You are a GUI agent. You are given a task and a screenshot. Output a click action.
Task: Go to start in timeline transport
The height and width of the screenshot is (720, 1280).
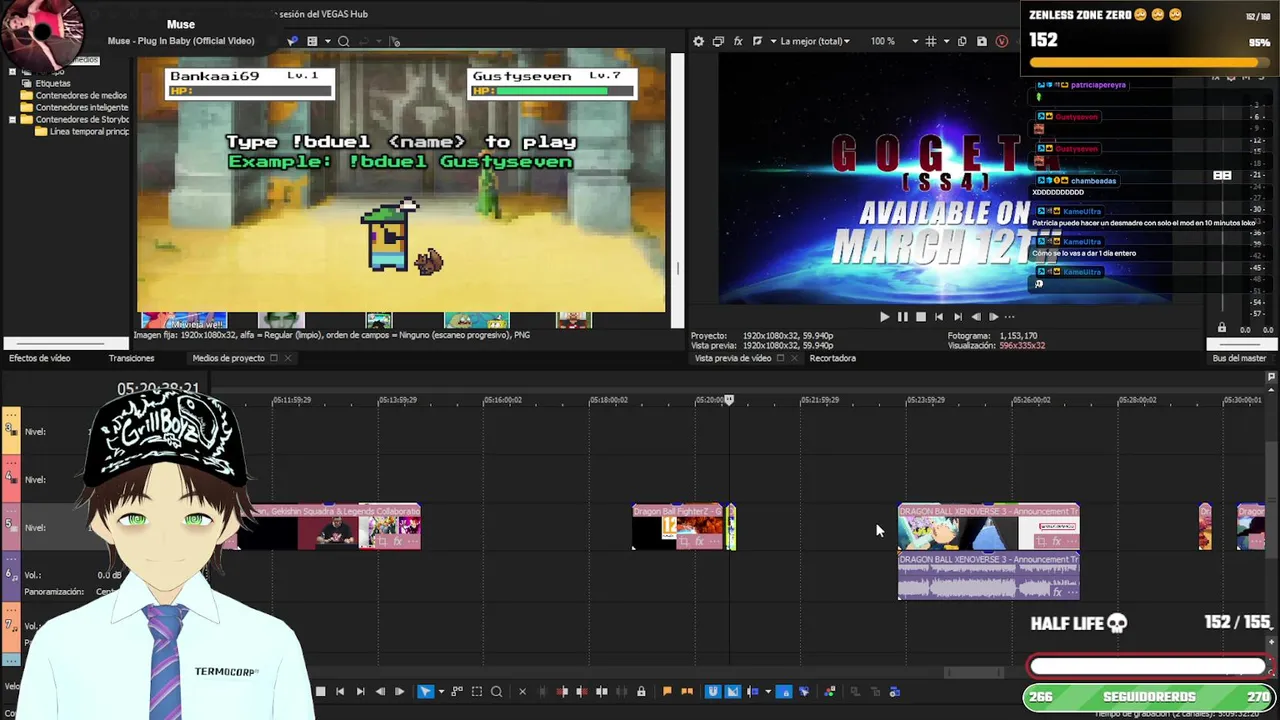[340, 691]
